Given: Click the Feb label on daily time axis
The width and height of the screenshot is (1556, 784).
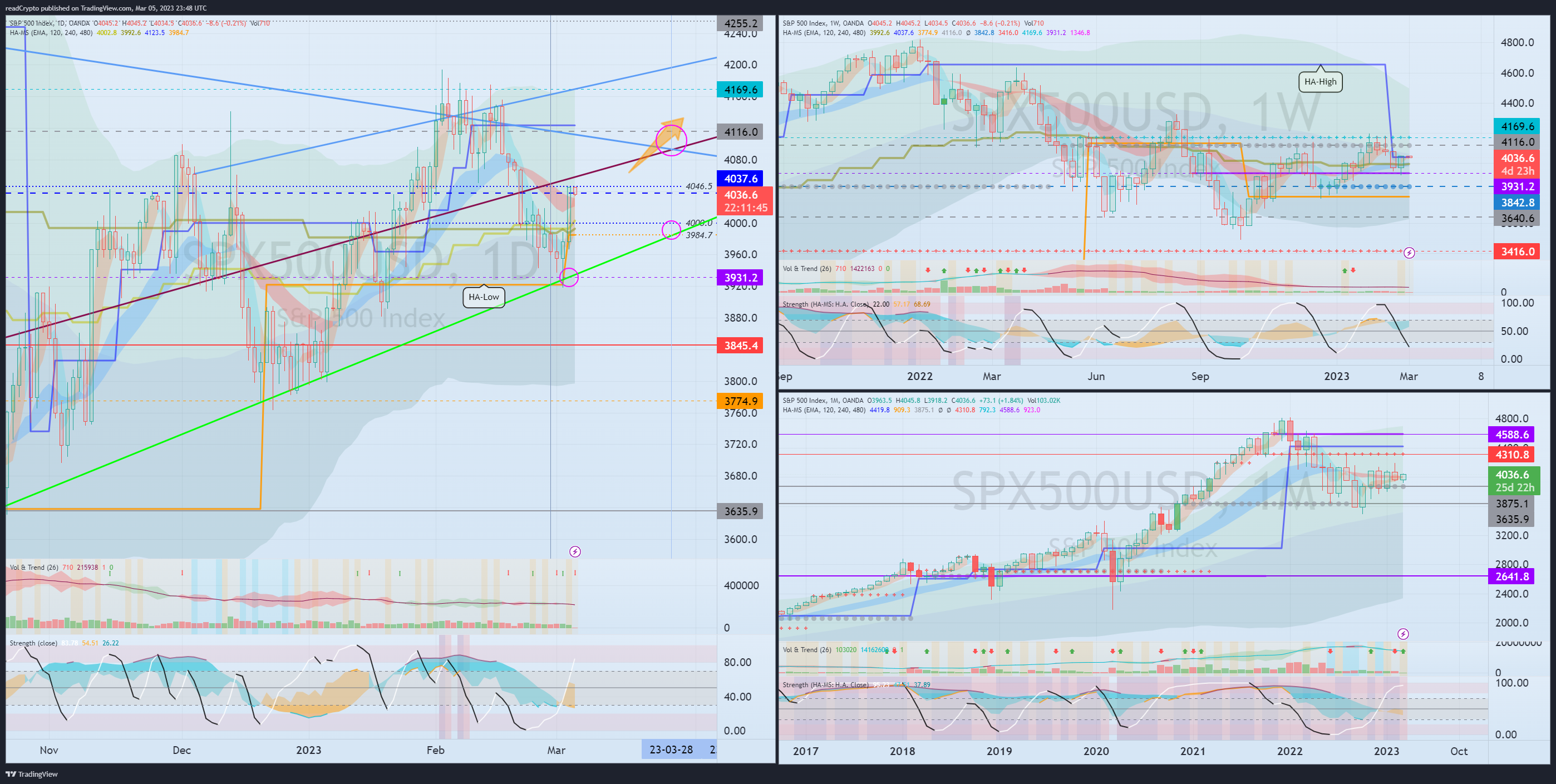Looking at the screenshot, I should (x=435, y=750).
